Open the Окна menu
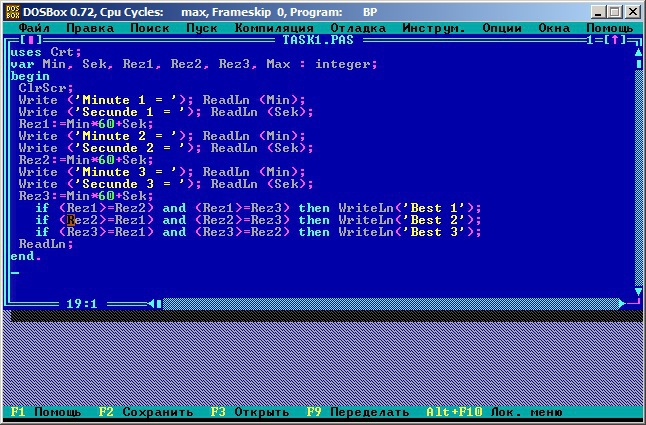 [555, 28]
